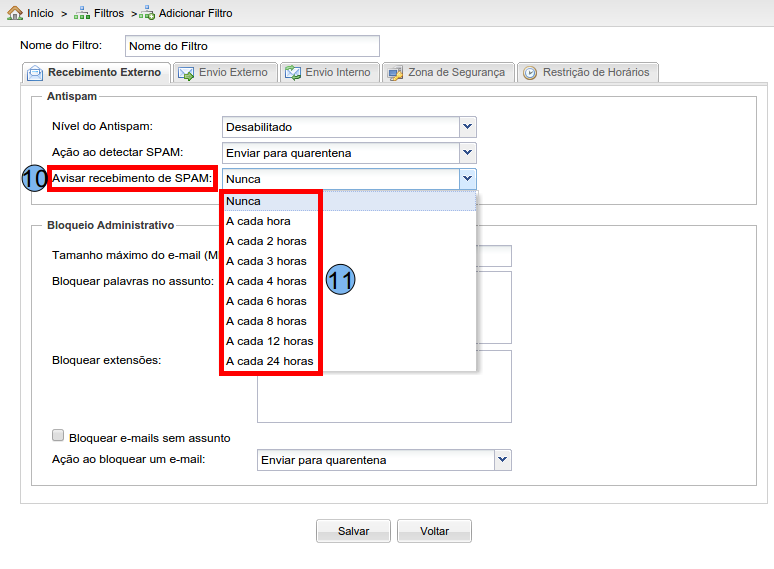Go to the Início breadcrumb link
Viewport: 774px width, 569px height.
tap(41, 13)
